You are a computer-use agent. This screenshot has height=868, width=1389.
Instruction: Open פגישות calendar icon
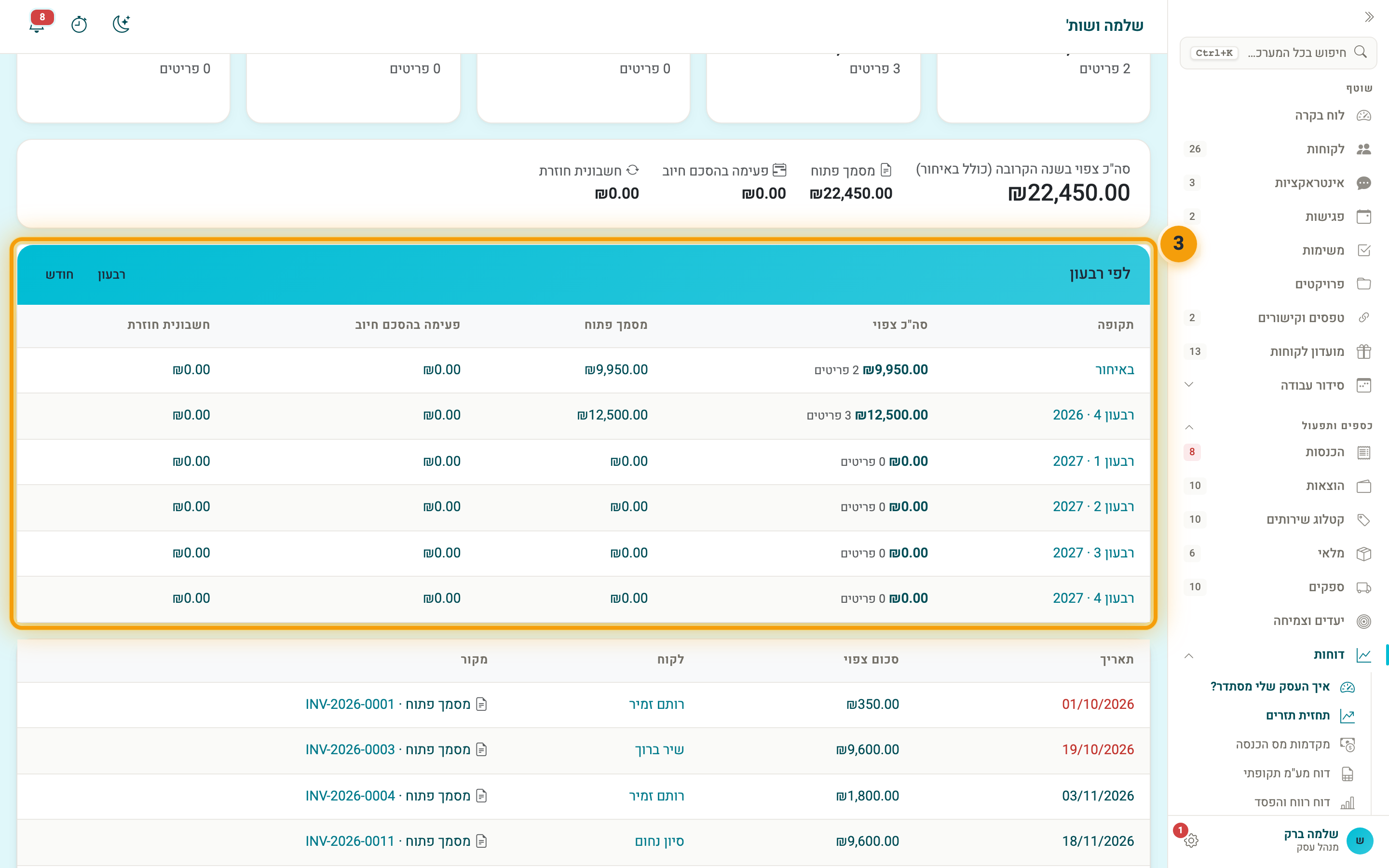pos(1364,217)
